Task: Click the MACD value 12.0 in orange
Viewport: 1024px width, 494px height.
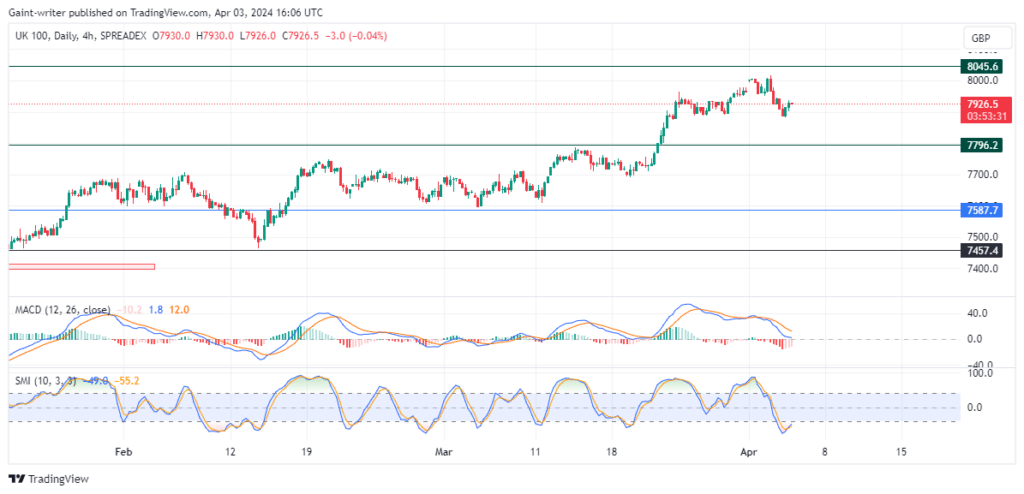Action: [178, 309]
